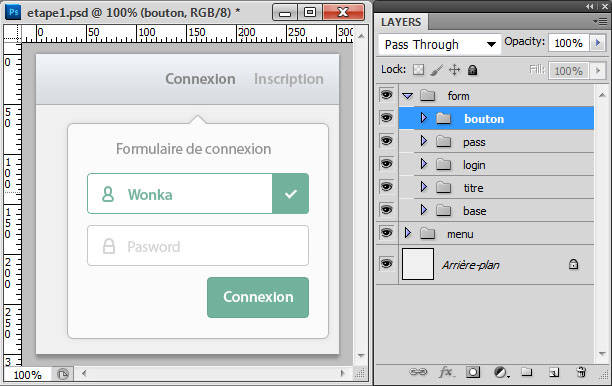Image resolution: width=612 pixels, height=386 pixels.
Task: Expand the login group
Action: 423,164
